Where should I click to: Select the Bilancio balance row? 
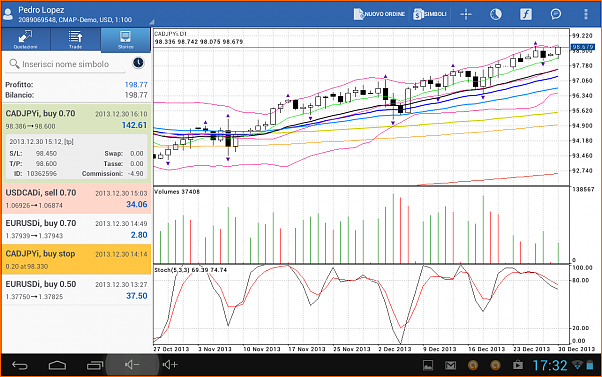tap(76, 95)
